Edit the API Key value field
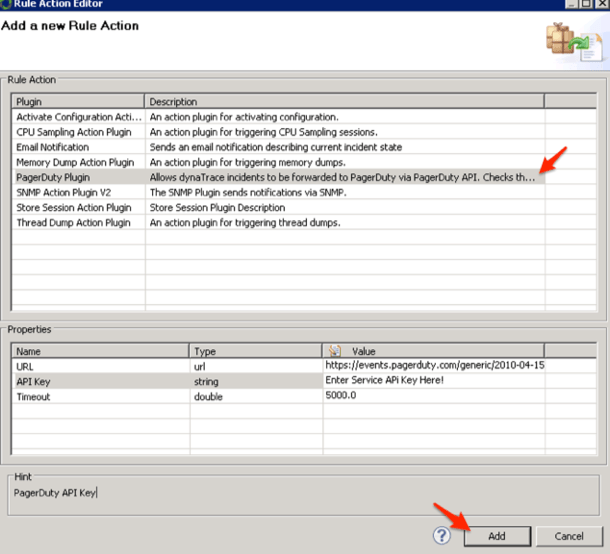 tap(433, 381)
